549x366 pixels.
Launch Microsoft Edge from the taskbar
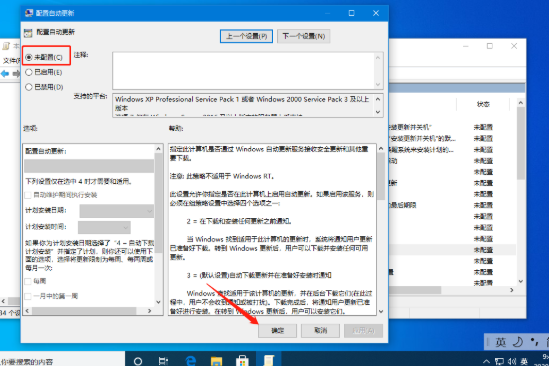coord(190,361)
